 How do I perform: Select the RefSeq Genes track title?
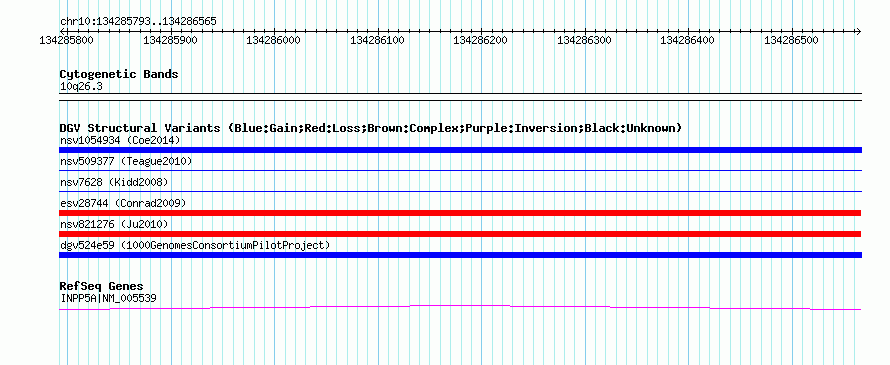[x=102, y=286]
